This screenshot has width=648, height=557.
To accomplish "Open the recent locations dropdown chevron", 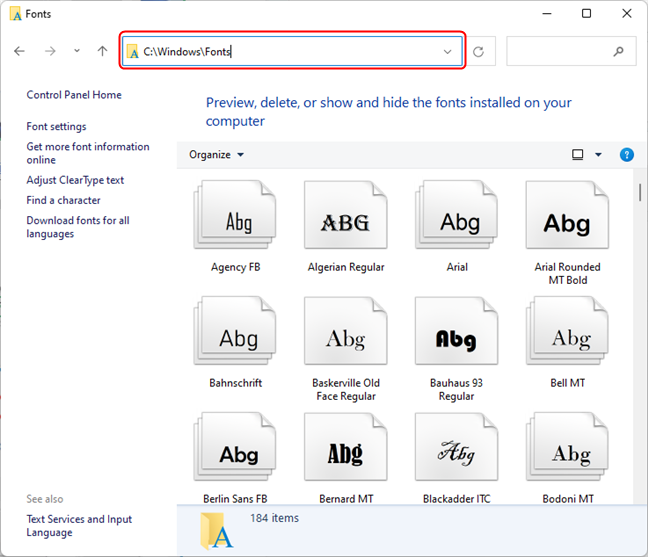I will tap(77, 51).
